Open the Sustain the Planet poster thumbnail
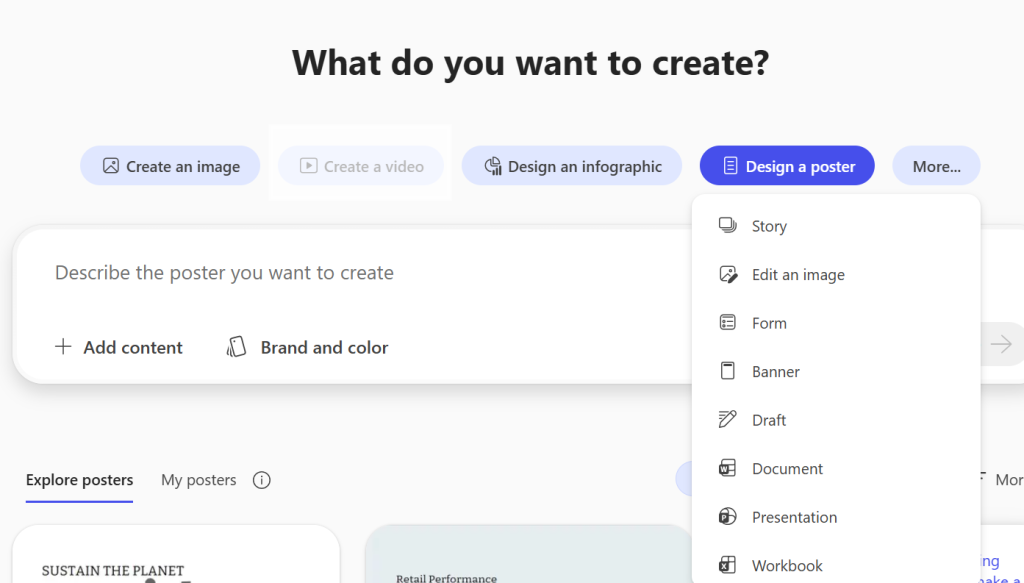Screen dimensions: 1024x583 (175, 555)
